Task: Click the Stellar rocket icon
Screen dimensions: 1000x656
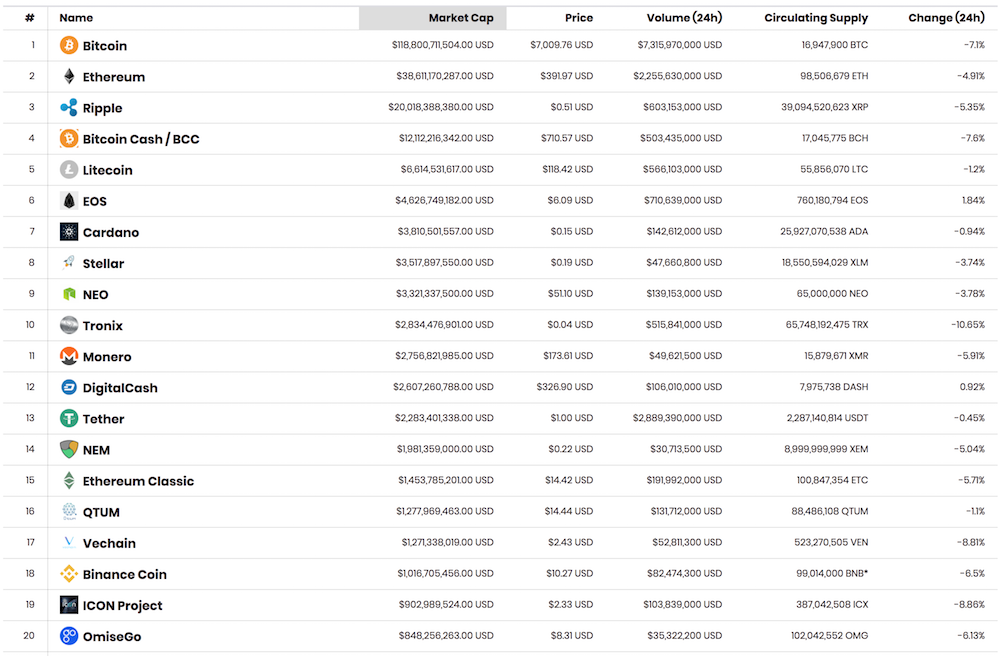Action: pyautogui.click(x=69, y=263)
